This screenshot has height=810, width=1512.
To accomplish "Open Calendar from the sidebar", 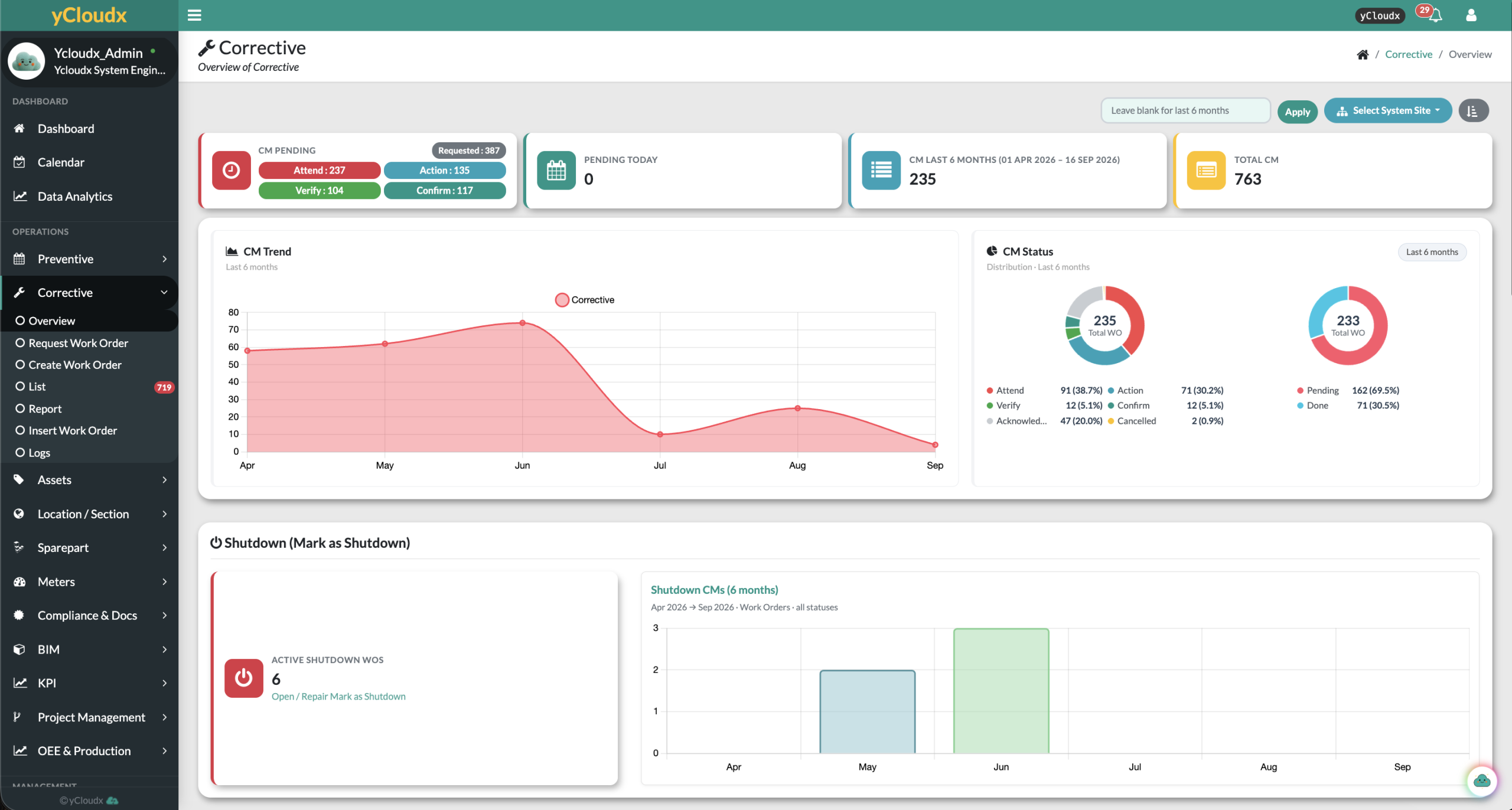I will pos(89,162).
